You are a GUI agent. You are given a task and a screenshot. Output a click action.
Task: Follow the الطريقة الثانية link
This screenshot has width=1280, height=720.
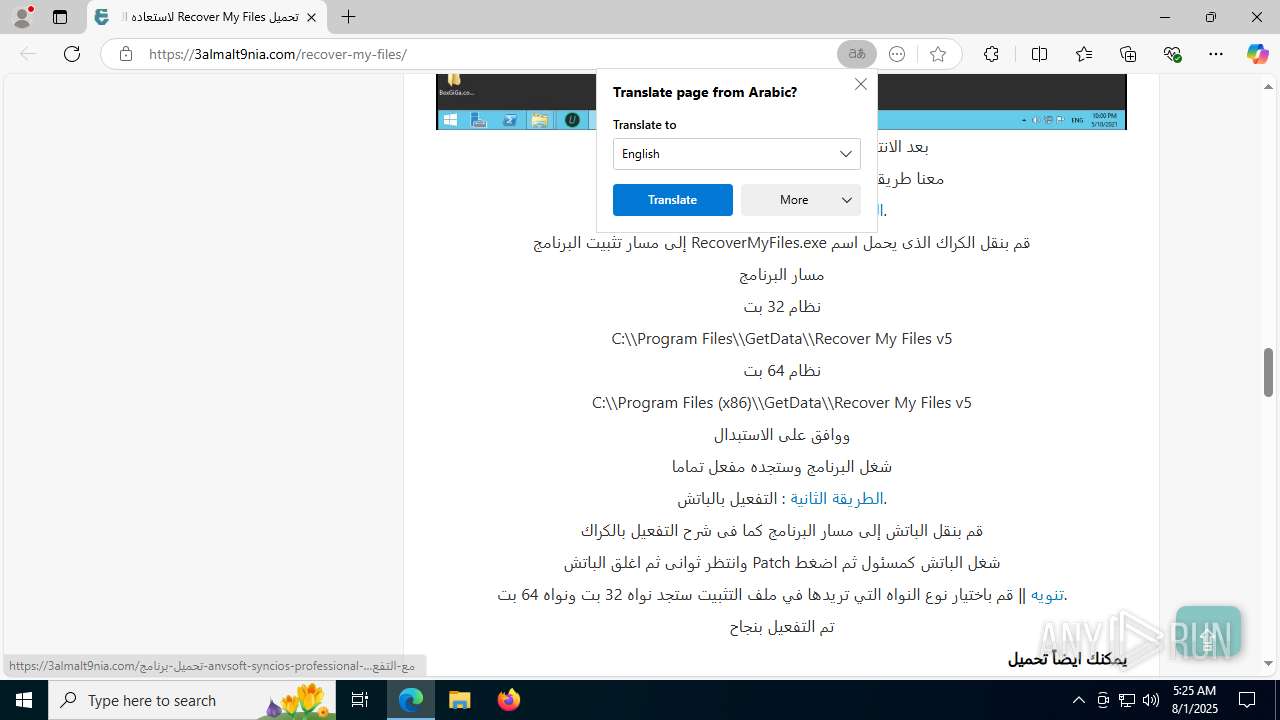click(x=837, y=498)
